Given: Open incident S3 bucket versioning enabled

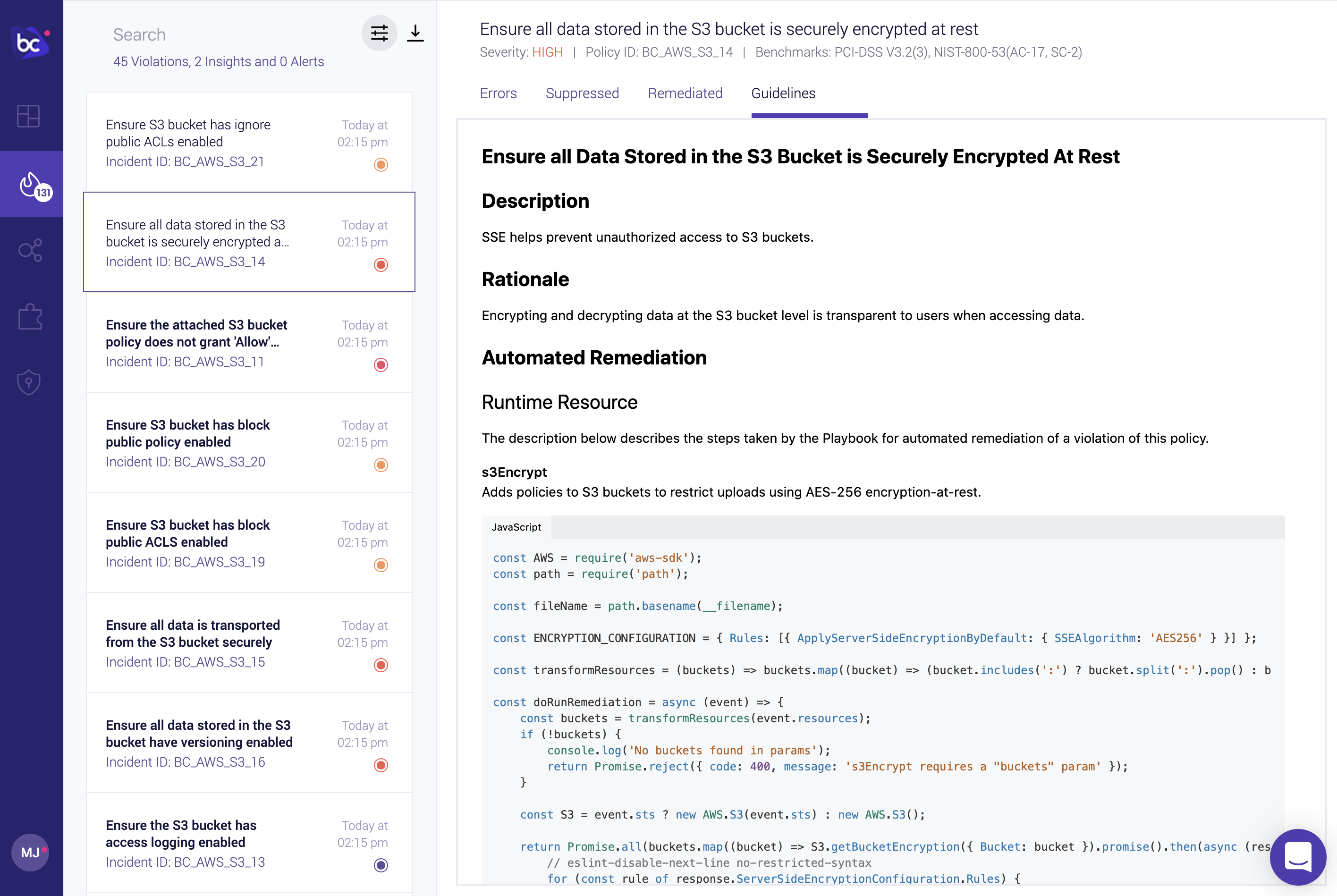Looking at the screenshot, I should [249, 742].
